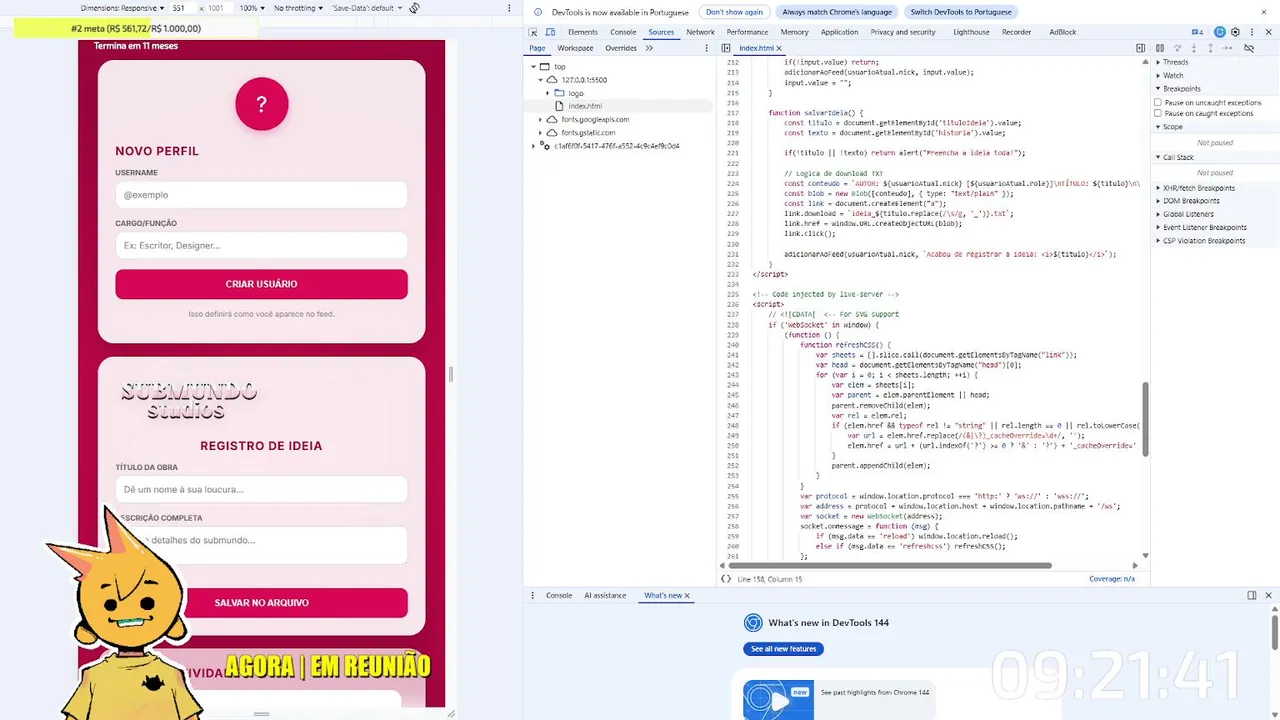Viewport: 1280px width, 720px height.
Task: Collapse the Call Stack section
Action: (x=1178, y=157)
